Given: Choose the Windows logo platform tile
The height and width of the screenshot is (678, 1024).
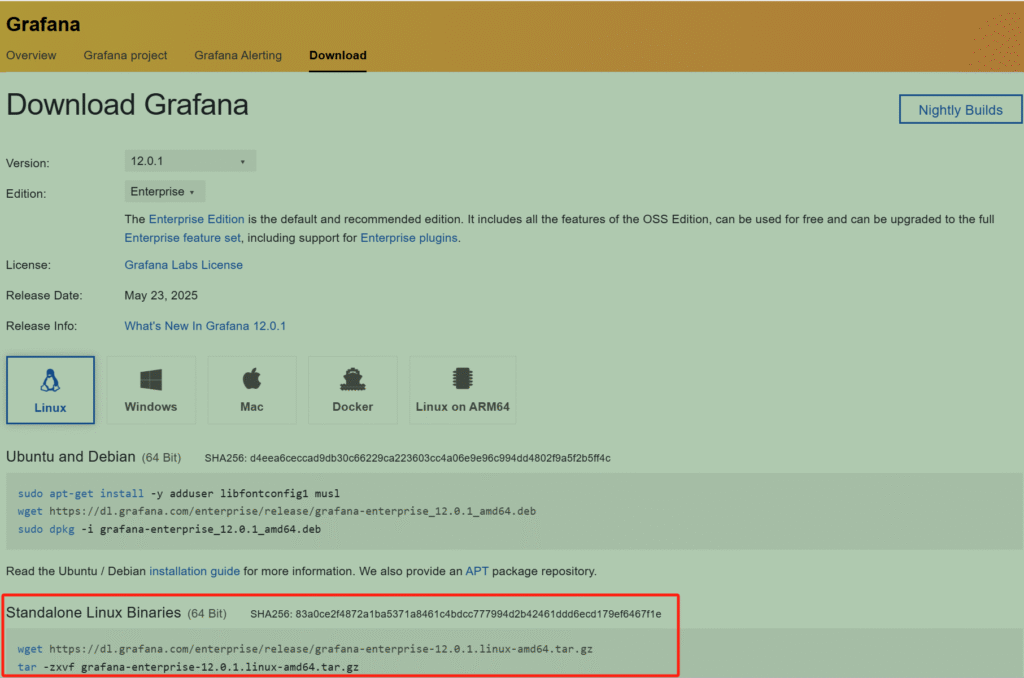Looking at the screenshot, I should [151, 381].
